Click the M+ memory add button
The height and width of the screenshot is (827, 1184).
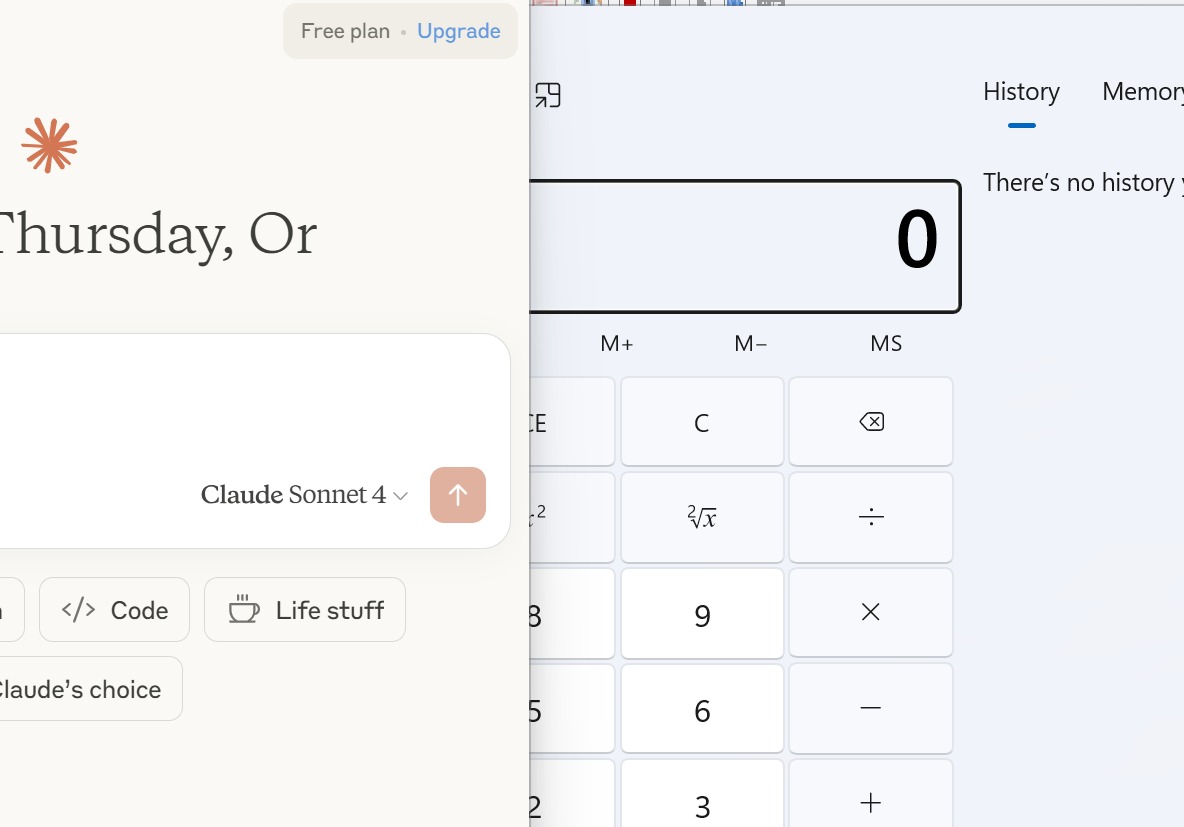[x=617, y=344]
